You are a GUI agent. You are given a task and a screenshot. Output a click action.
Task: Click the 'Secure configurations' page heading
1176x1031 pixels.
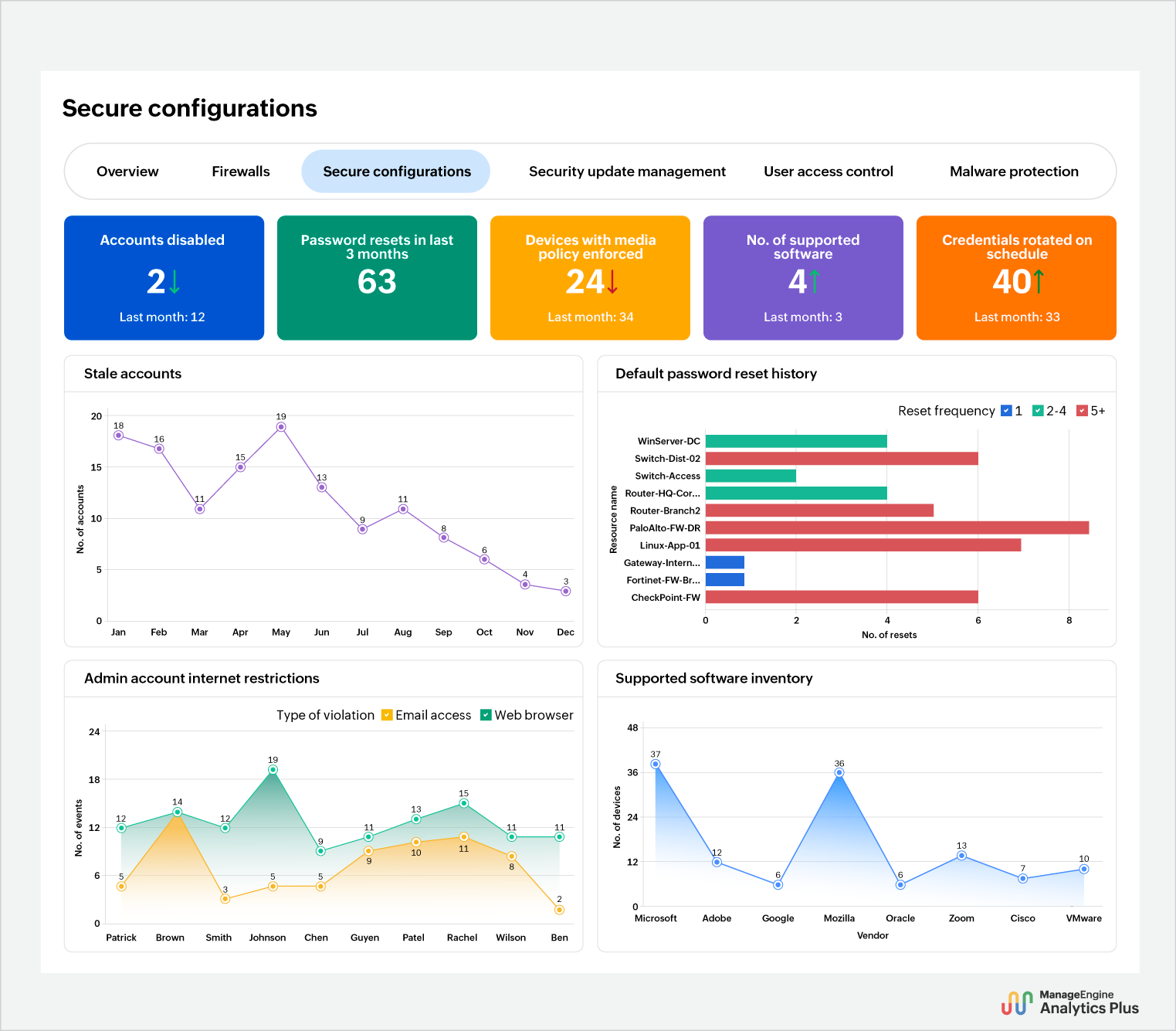tap(190, 108)
